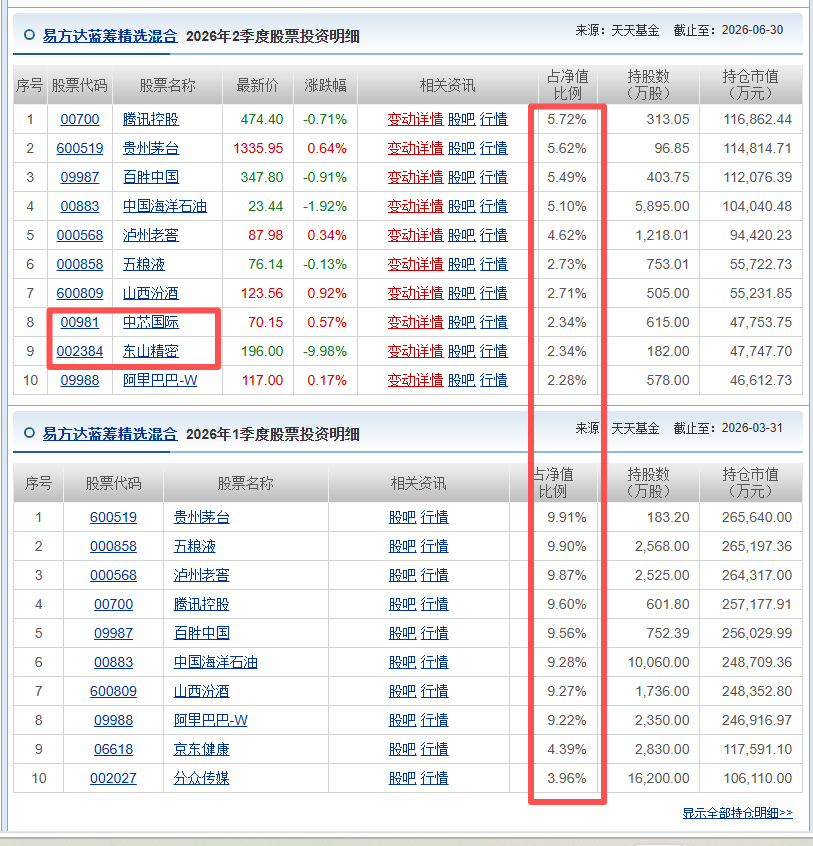Open 行情 for the 分众传媒 row

[x=434, y=779]
